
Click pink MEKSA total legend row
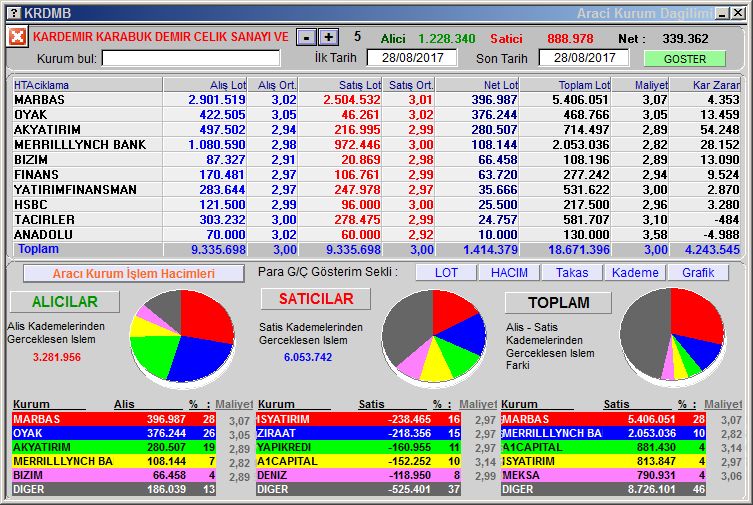click(603, 475)
